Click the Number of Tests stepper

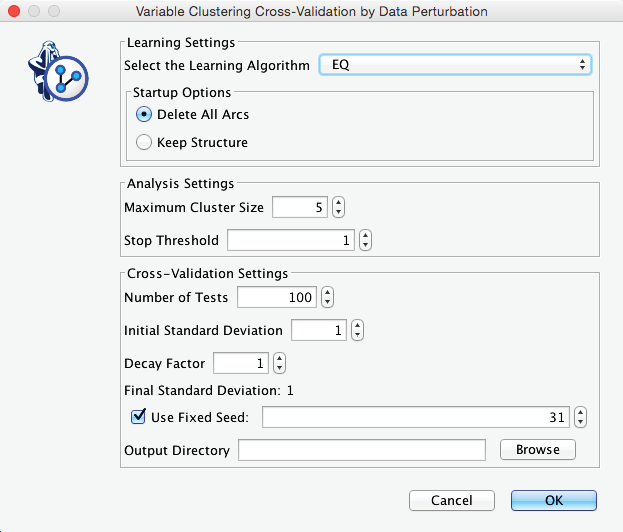coord(327,297)
